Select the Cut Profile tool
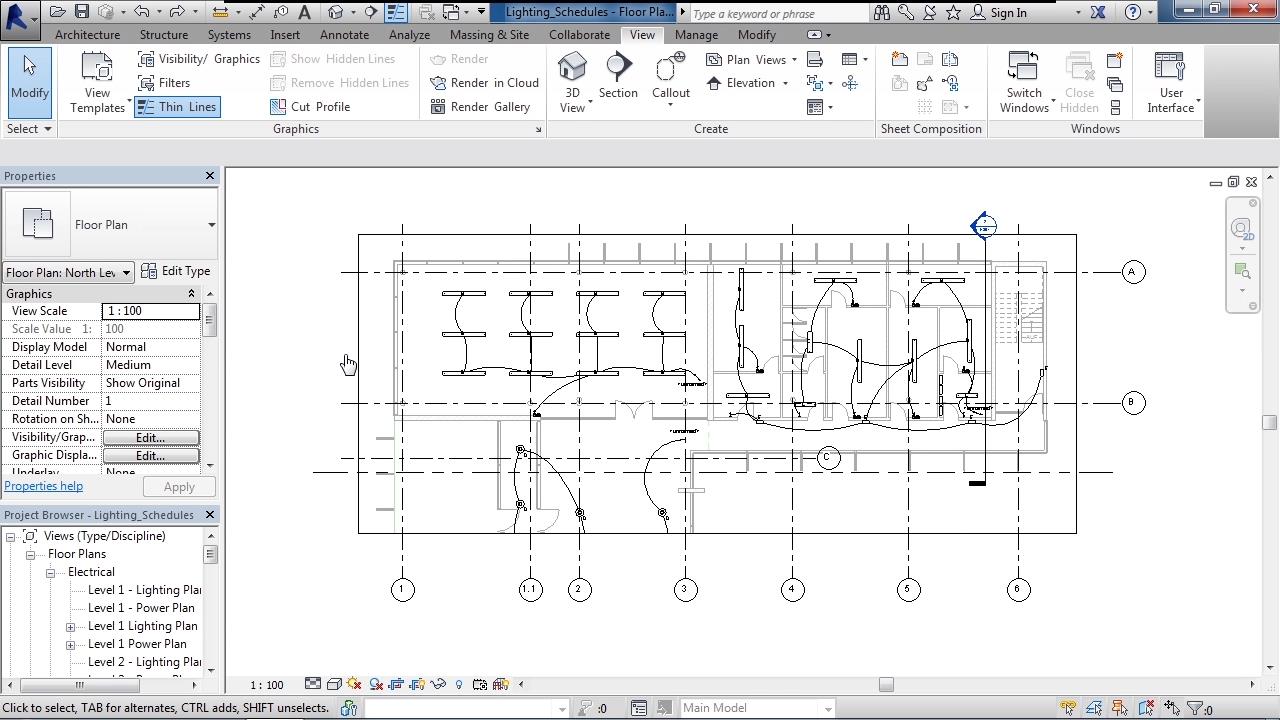This screenshot has width=1280, height=720. coord(310,107)
